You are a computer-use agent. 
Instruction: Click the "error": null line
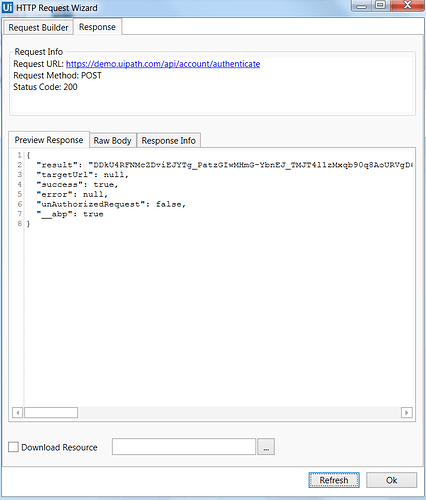pos(72,194)
